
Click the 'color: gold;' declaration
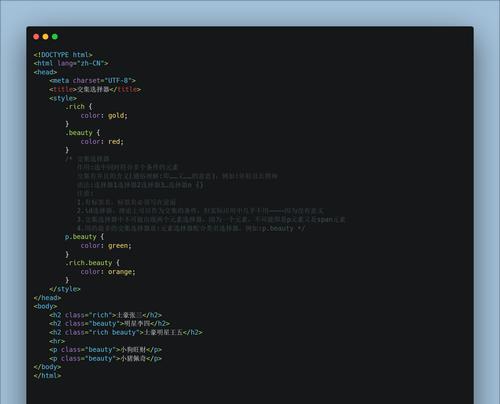pyautogui.click(x=104, y=116)
